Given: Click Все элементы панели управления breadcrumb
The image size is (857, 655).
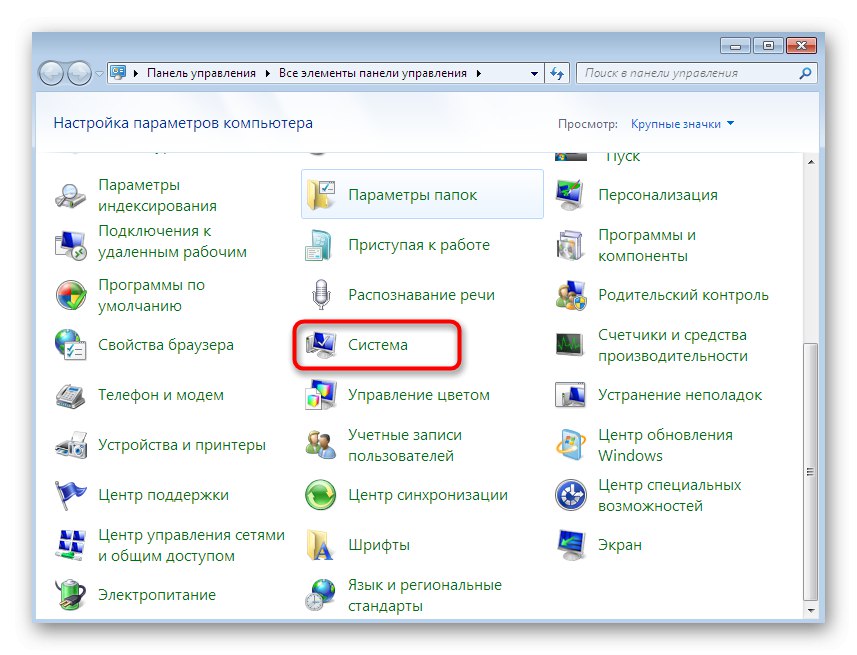Looking at the screenshot, I should tap(373, 73).
